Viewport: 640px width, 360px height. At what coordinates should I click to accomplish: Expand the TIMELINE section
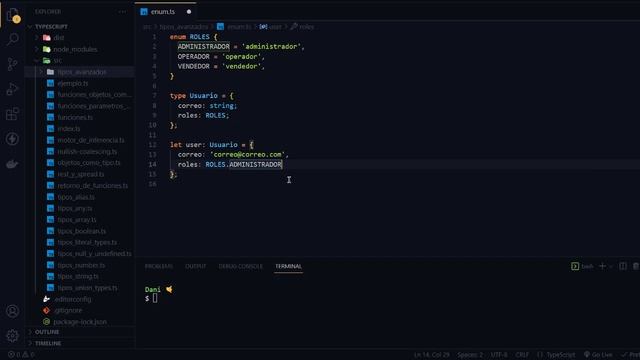(x=30, y=343)
